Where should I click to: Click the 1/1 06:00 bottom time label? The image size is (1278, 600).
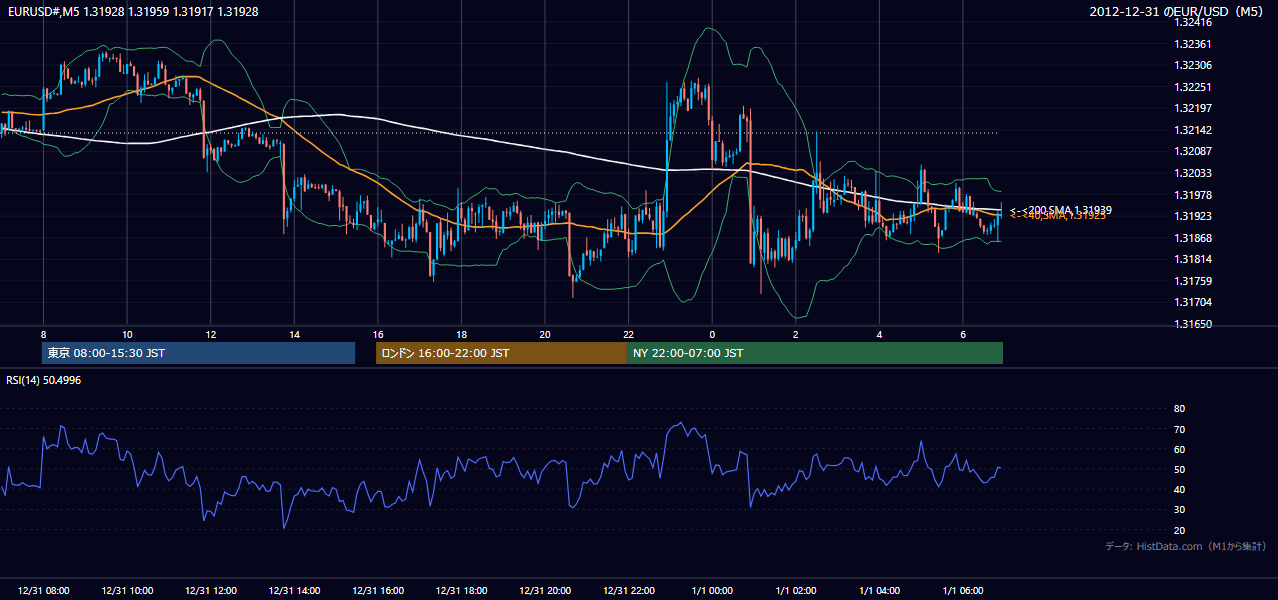[963, 591]
